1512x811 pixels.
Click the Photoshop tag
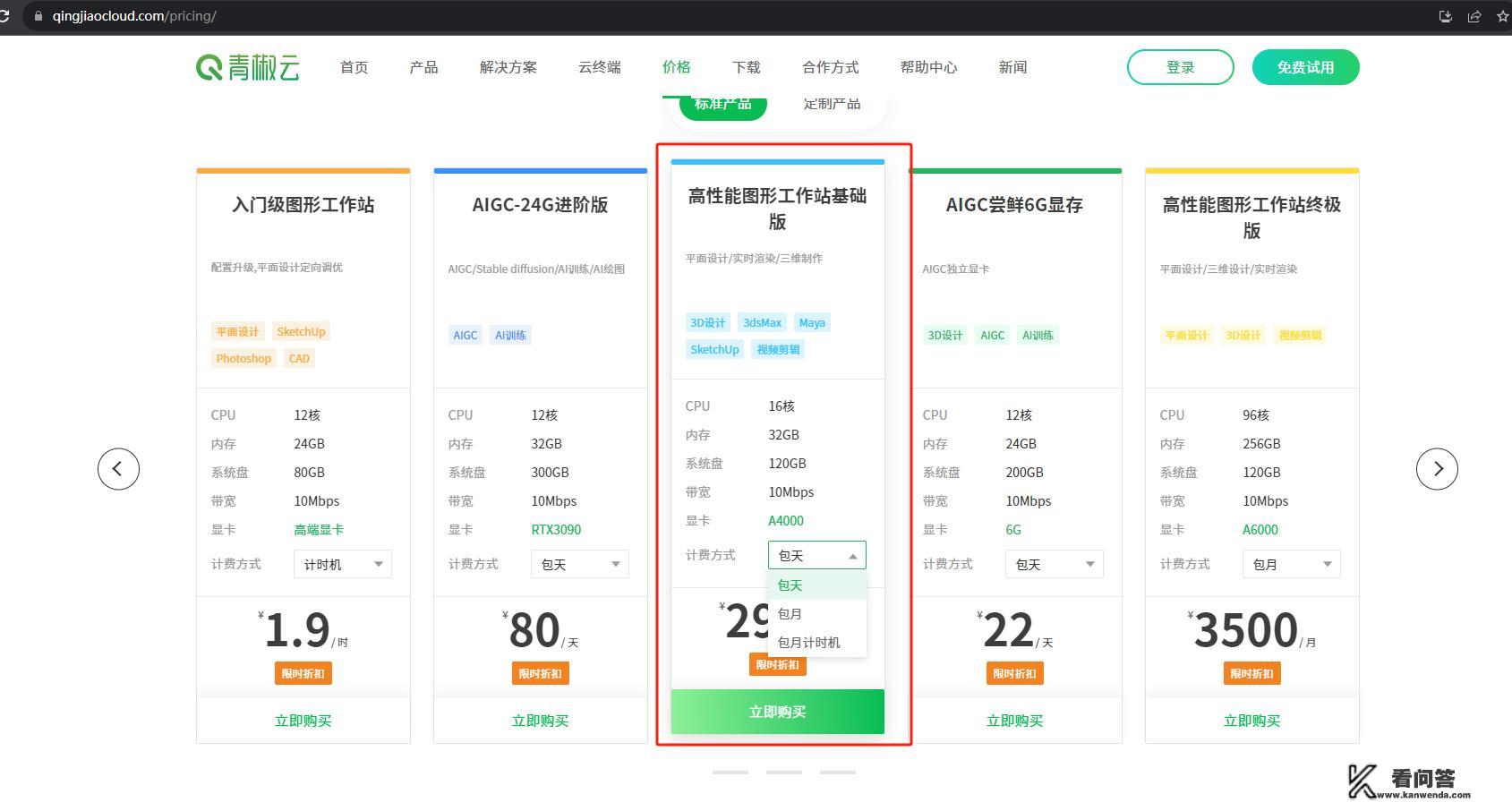pyautogui.click(x=243, y=359)
